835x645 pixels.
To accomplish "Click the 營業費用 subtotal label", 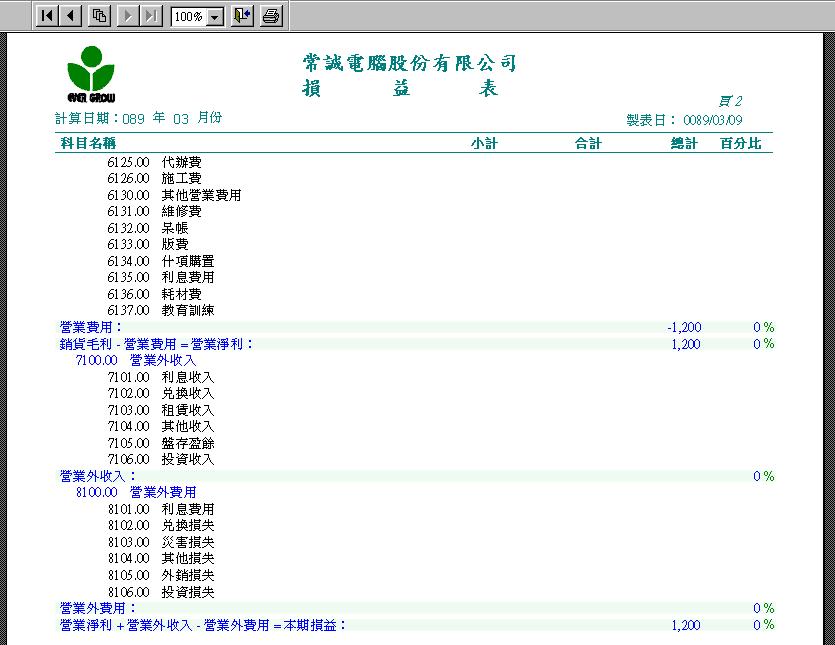I will 91,327.
